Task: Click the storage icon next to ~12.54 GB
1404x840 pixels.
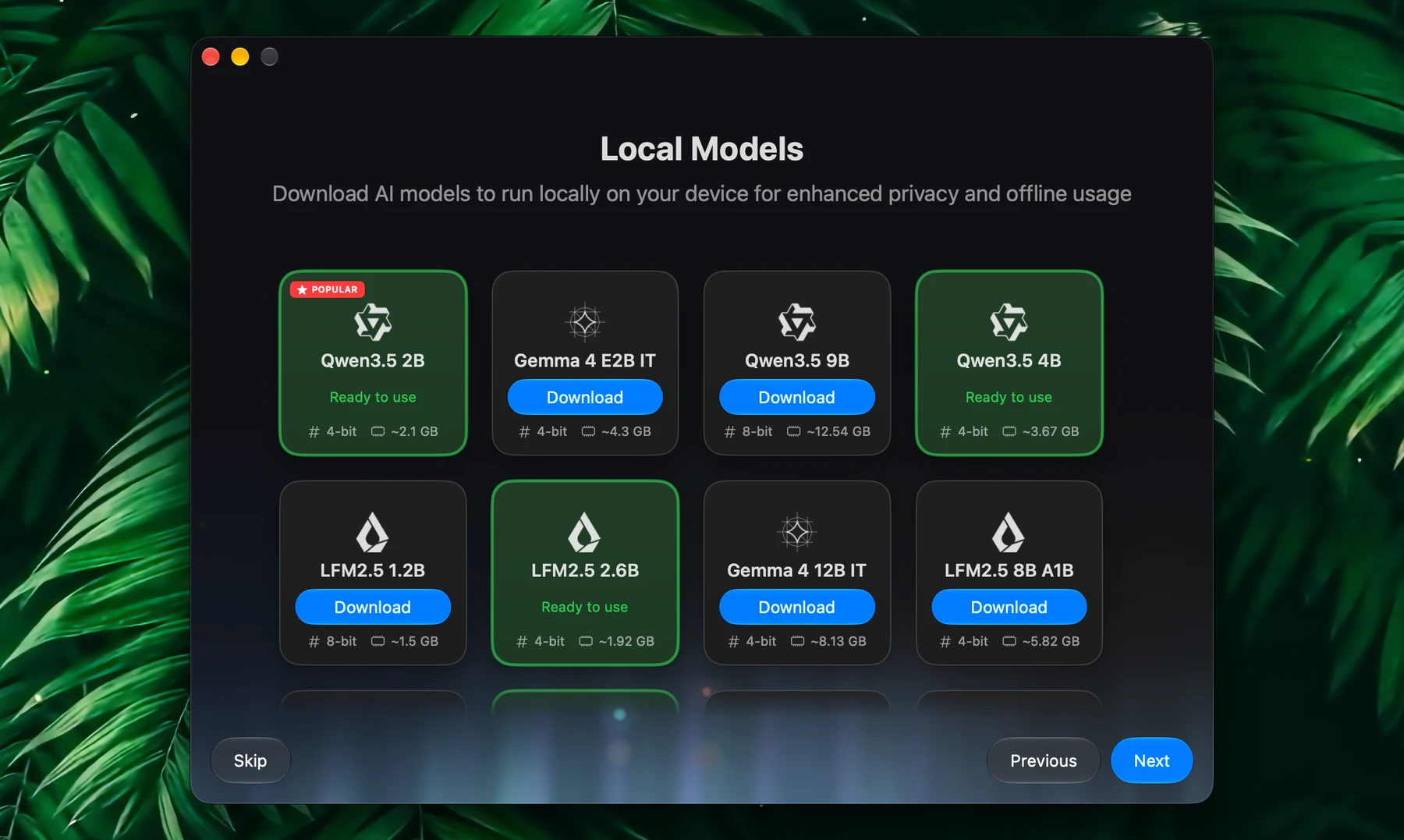Action: pos(793,431)
